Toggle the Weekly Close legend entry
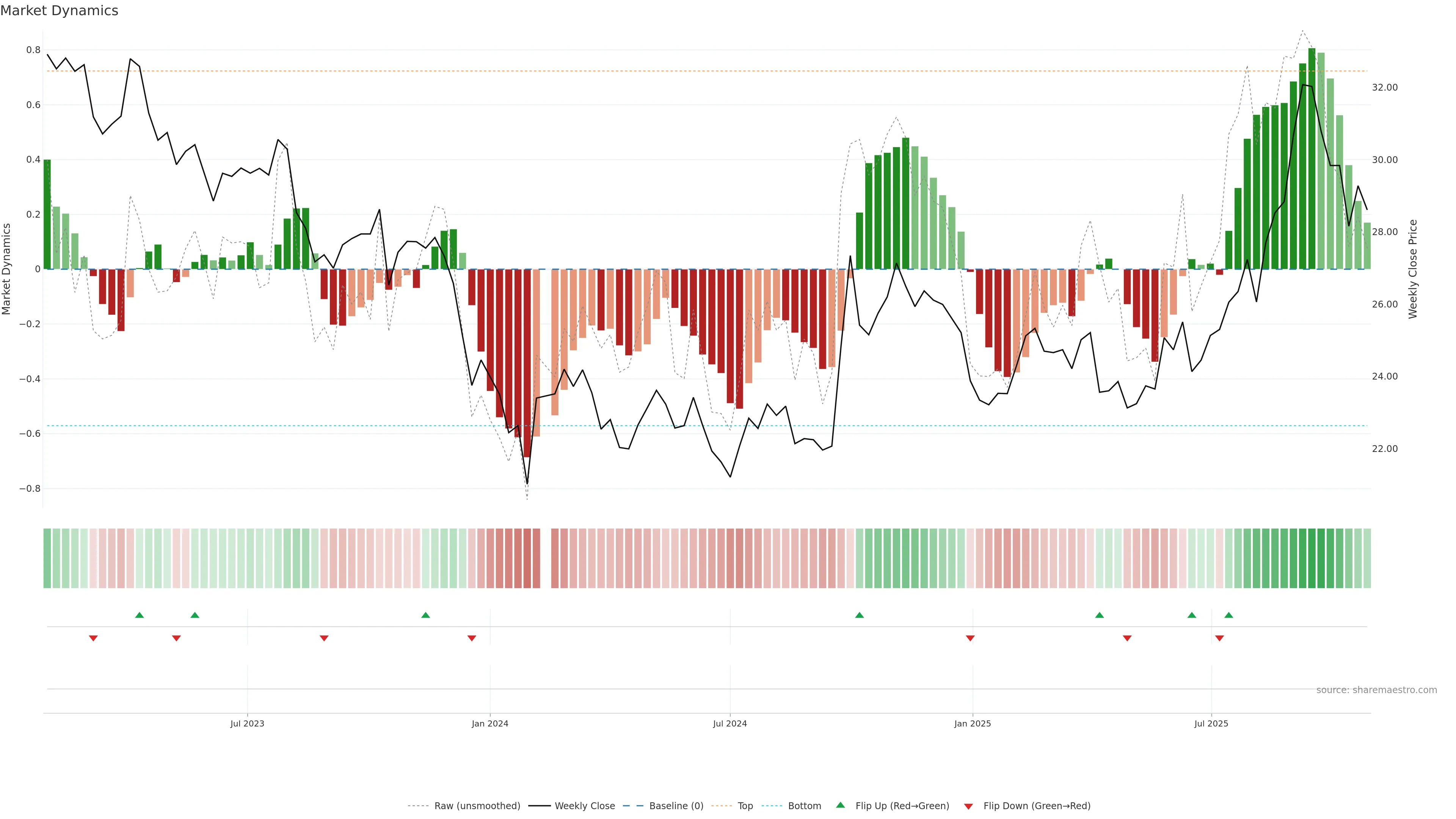This screenshot has width=1456, height=819. pos(584,806)
